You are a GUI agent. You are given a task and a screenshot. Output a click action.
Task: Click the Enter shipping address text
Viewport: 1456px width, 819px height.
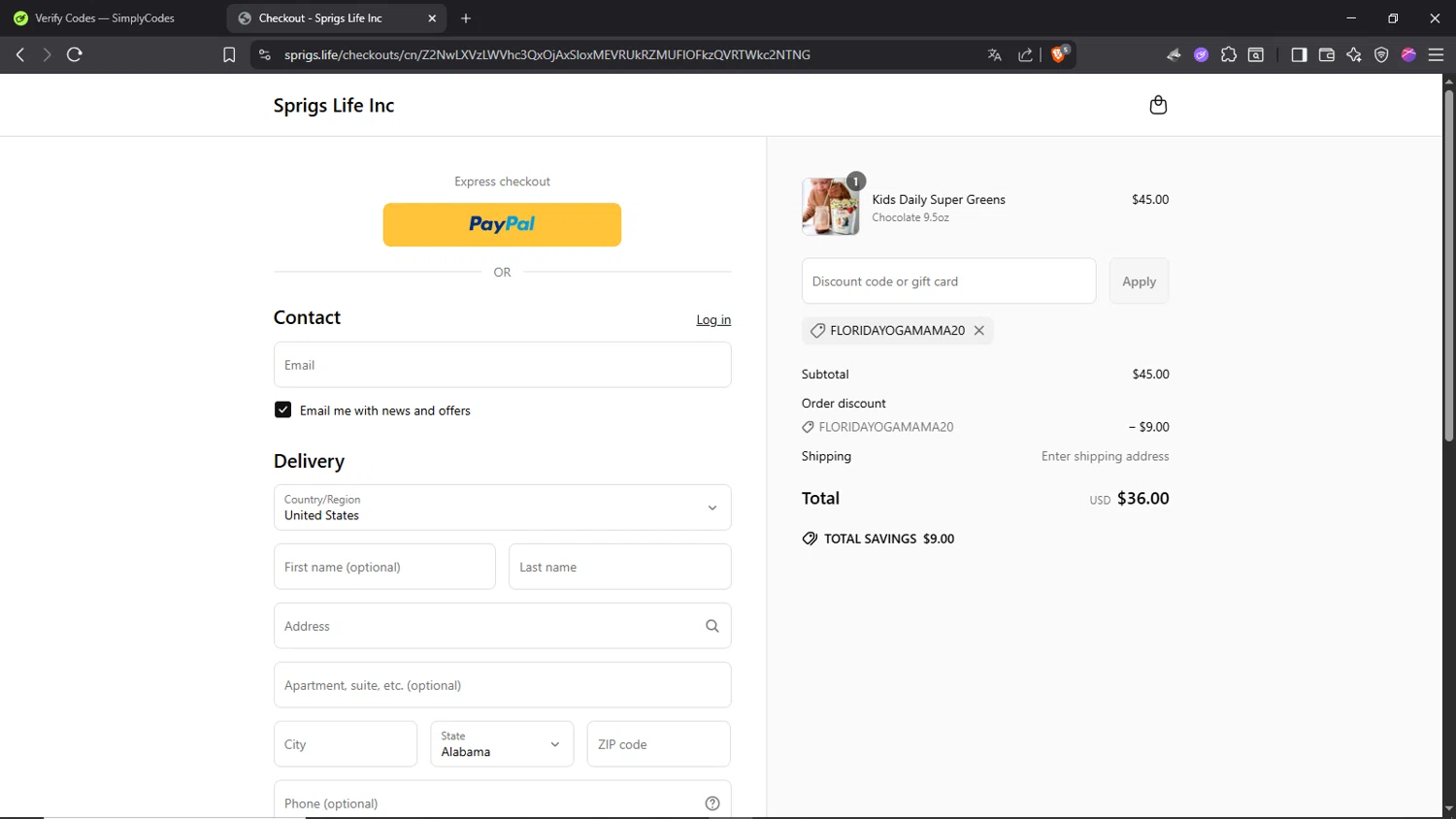[x=1106, y=456]
